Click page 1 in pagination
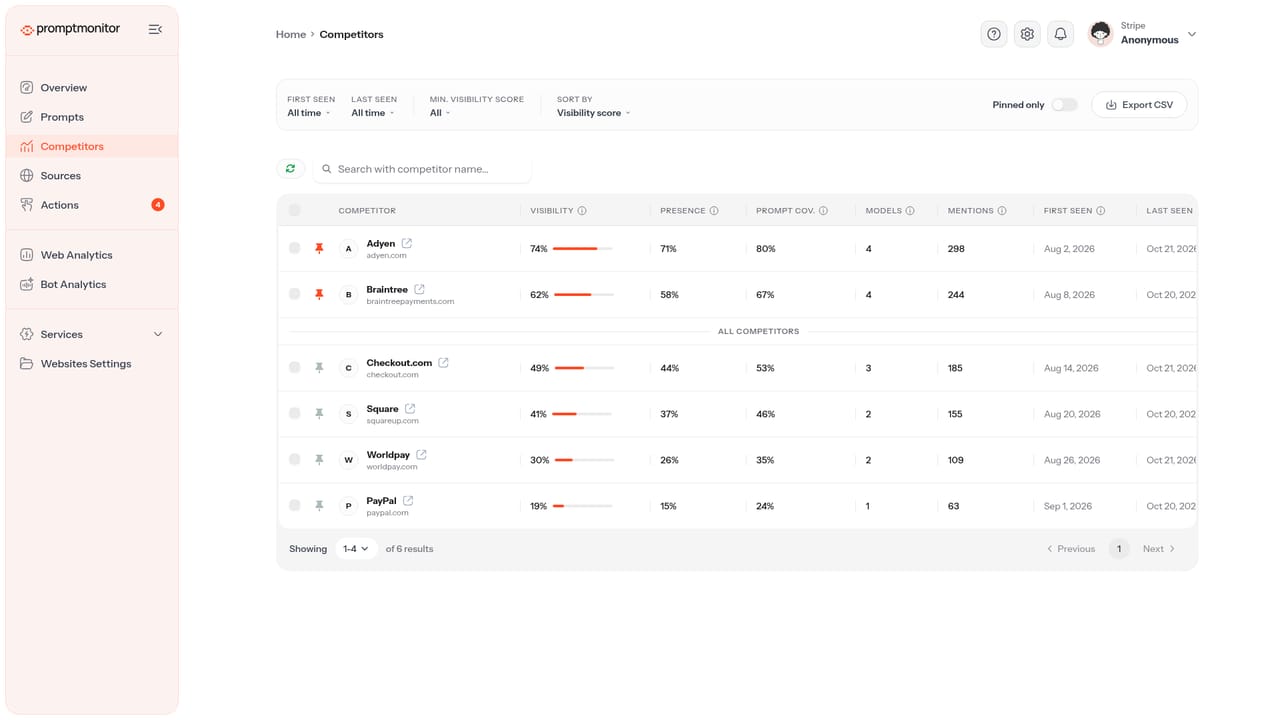The width and height of the screenshot is (1280, 720). click(1119, 549)
